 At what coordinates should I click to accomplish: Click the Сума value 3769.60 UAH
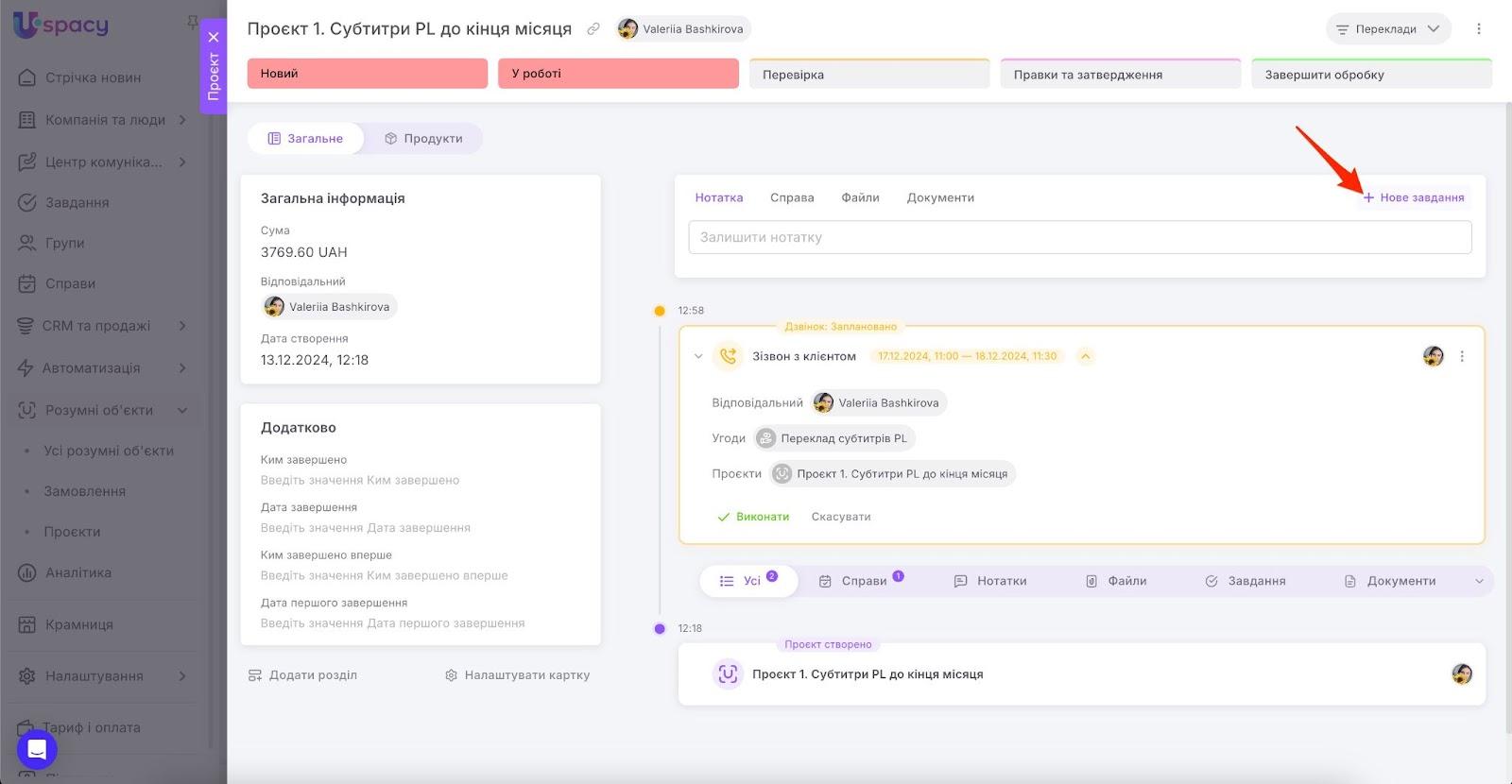304,252
